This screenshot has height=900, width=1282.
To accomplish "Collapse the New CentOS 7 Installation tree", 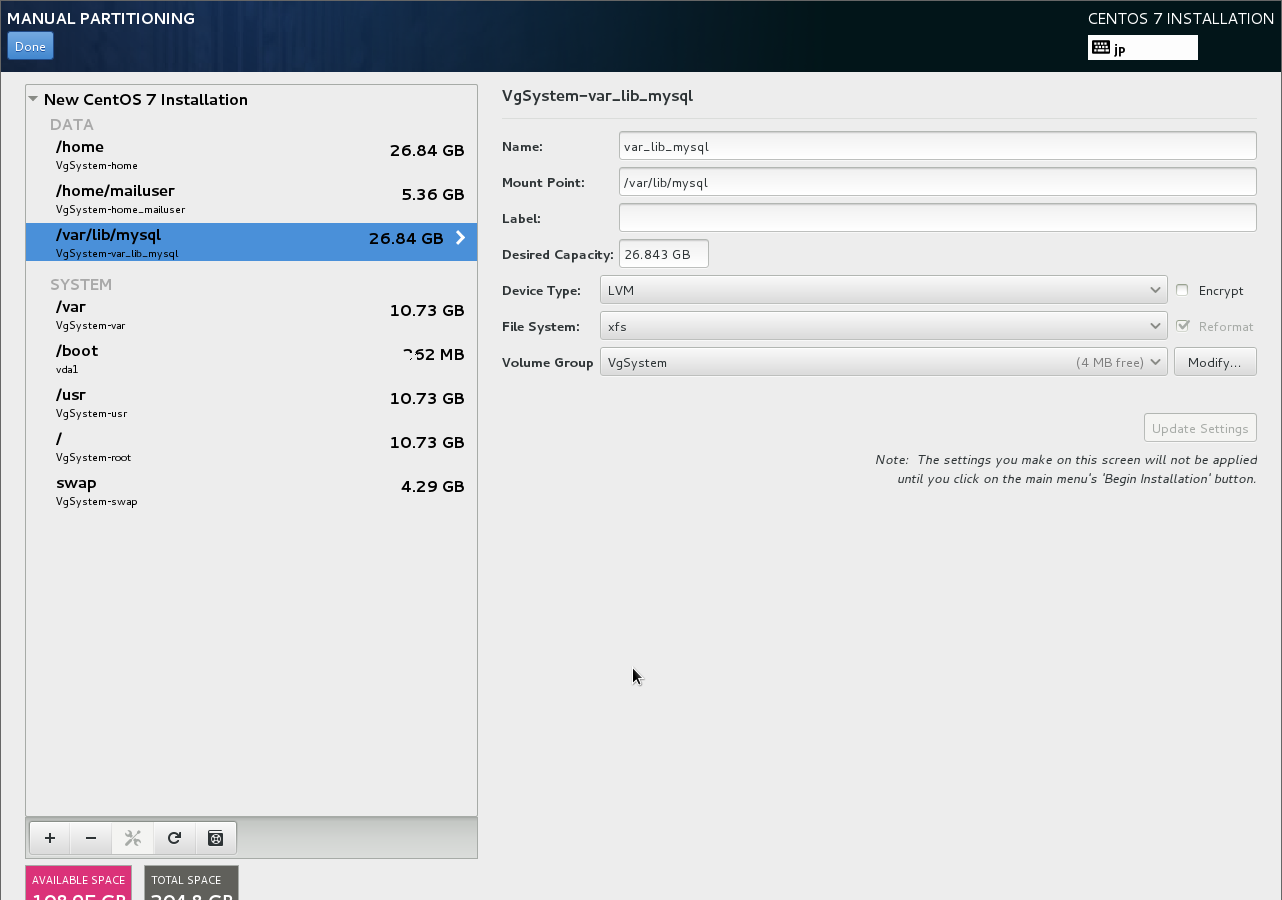I will point(34,100).
